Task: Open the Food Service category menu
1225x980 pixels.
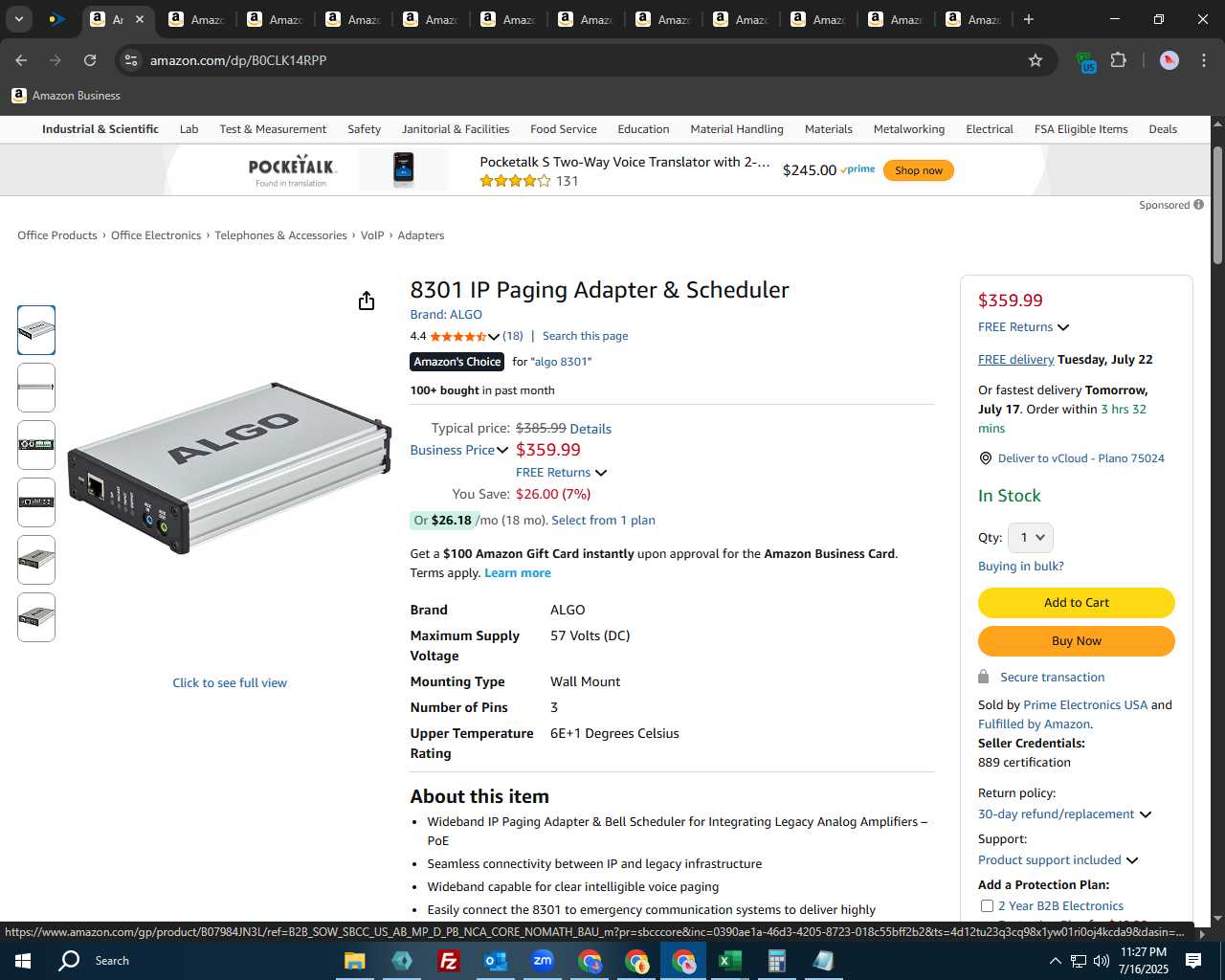Action: (564, 129)
